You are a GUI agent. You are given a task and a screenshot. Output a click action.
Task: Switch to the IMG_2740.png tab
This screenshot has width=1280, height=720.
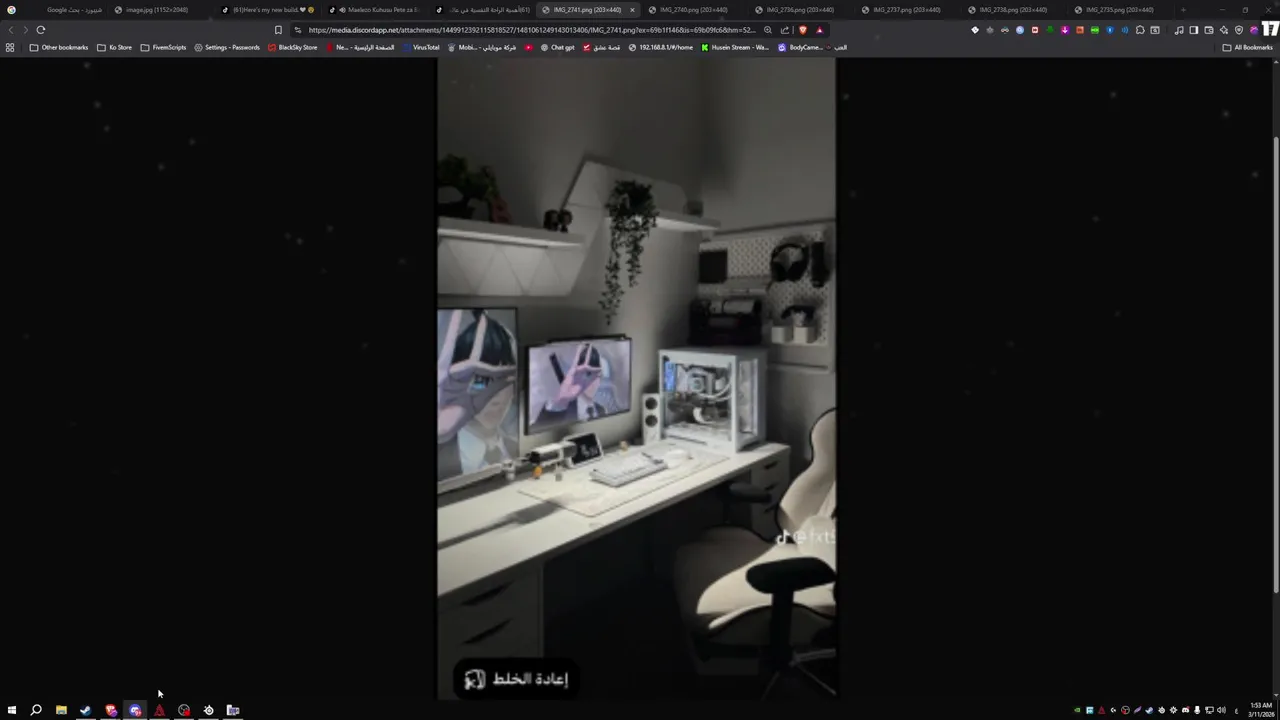692,10
